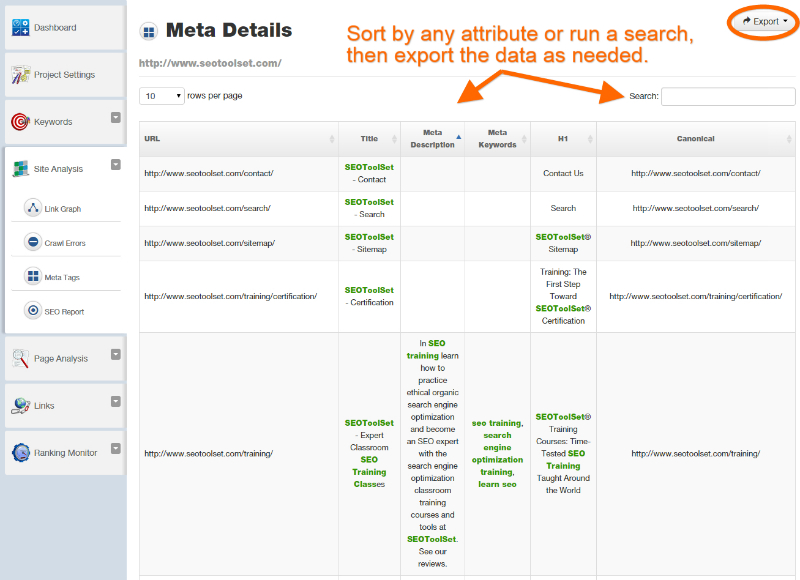This screenshot has width=800, height=580.
Task: Sort table by URL column sort icon
Action: click(x=332, y=139)
